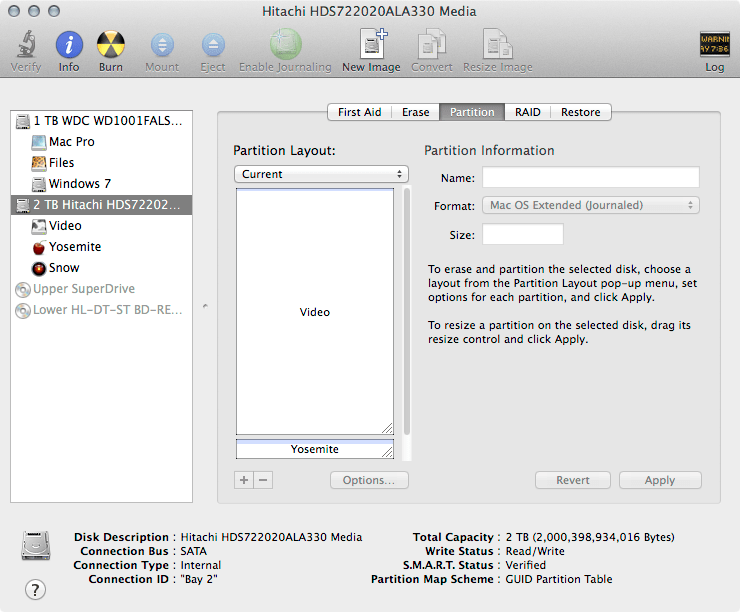Image resolution: width=740 pixels, height=612 pixels.
Task: Click the Apply button
Action: [660, 480]
